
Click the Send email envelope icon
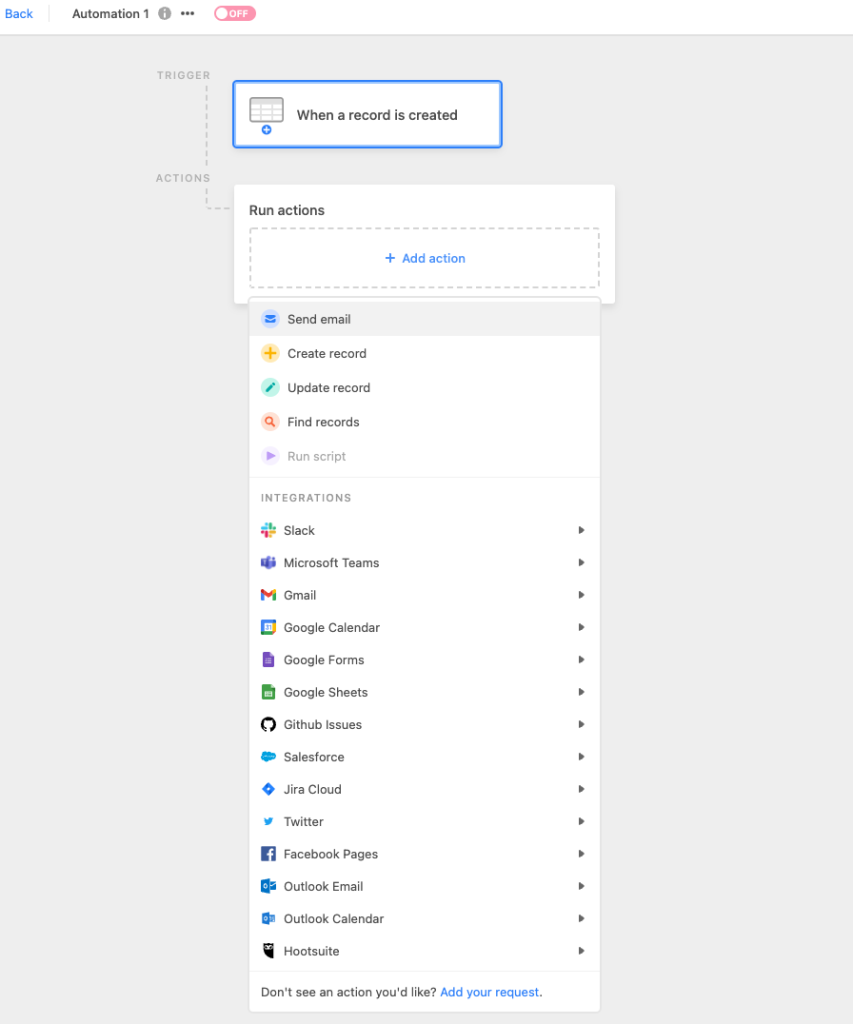tap(270, 319)
